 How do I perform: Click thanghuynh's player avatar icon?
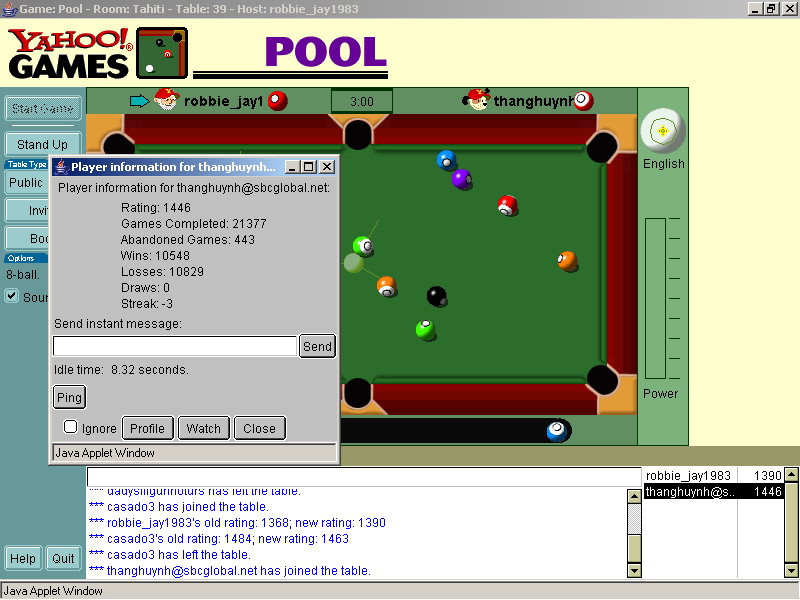pos(477,100)
